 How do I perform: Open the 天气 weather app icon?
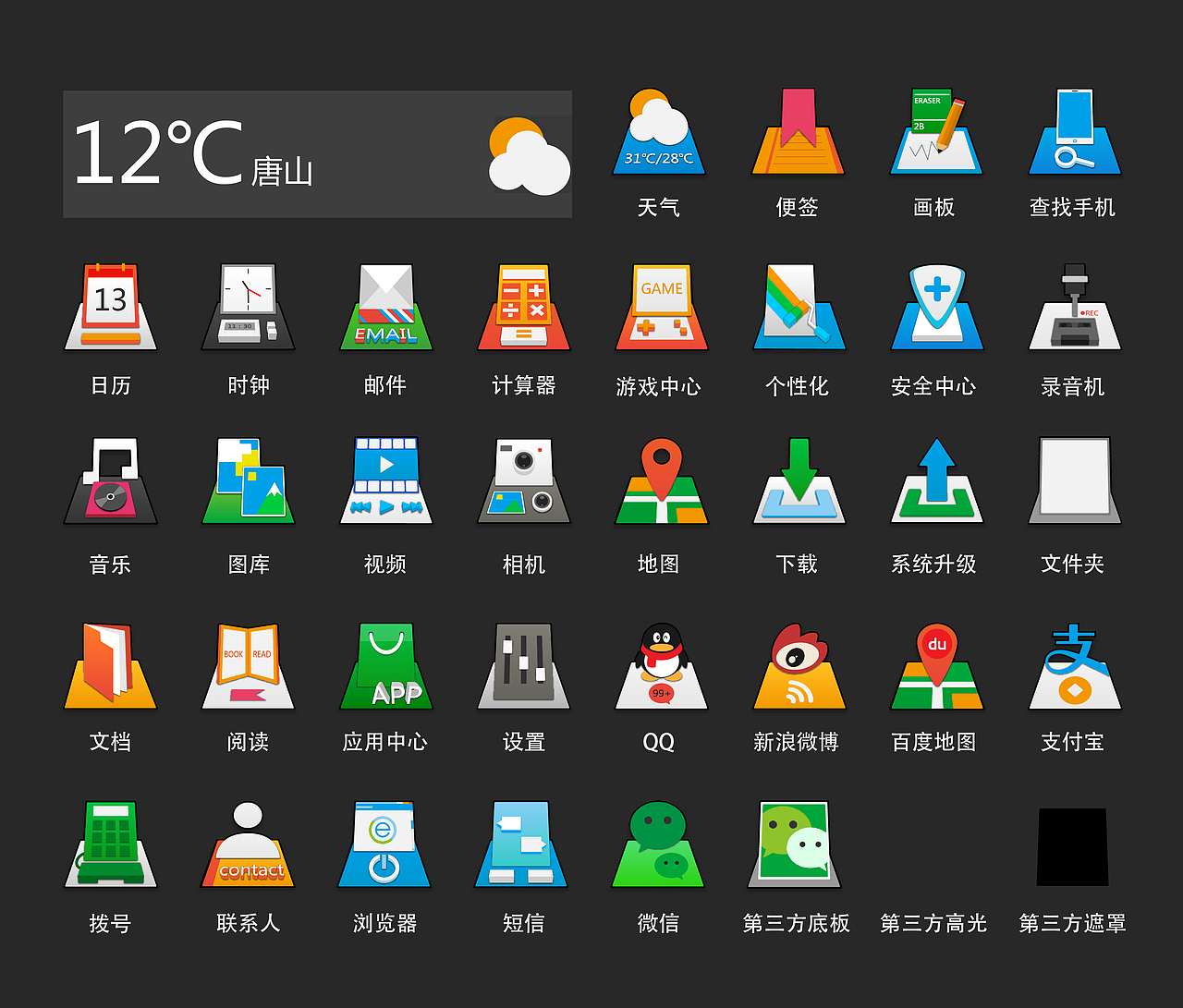point(659,131)
